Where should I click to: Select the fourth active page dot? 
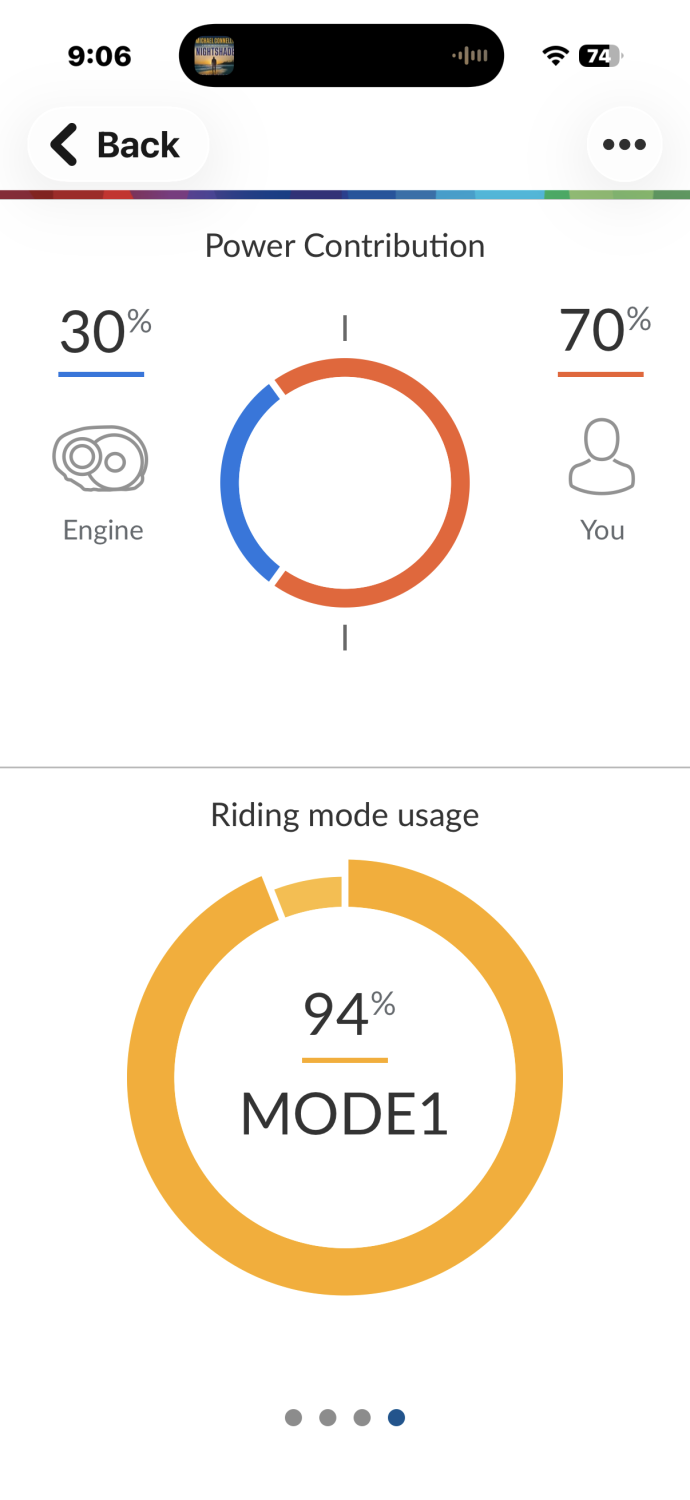396,1417
